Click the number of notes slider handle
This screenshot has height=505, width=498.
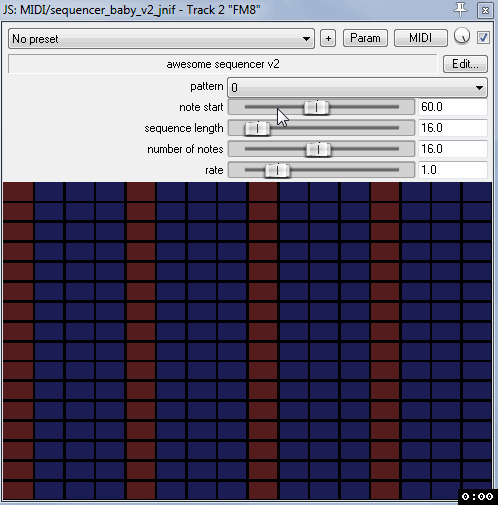pyautogui.click(x=318, y=149)
